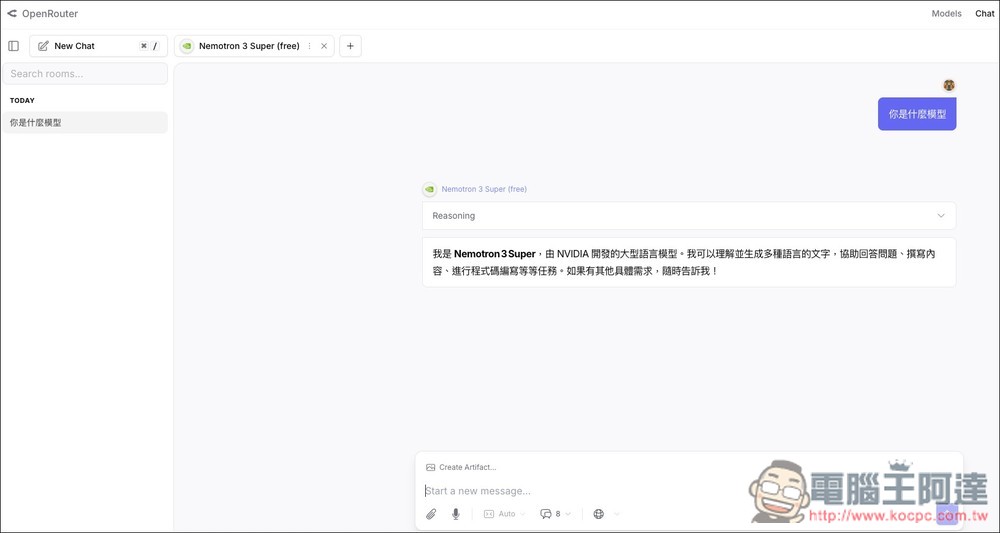Expand the Reasoning section
The height and width of the screenshot is (533, 1000).
pos(689,215)
